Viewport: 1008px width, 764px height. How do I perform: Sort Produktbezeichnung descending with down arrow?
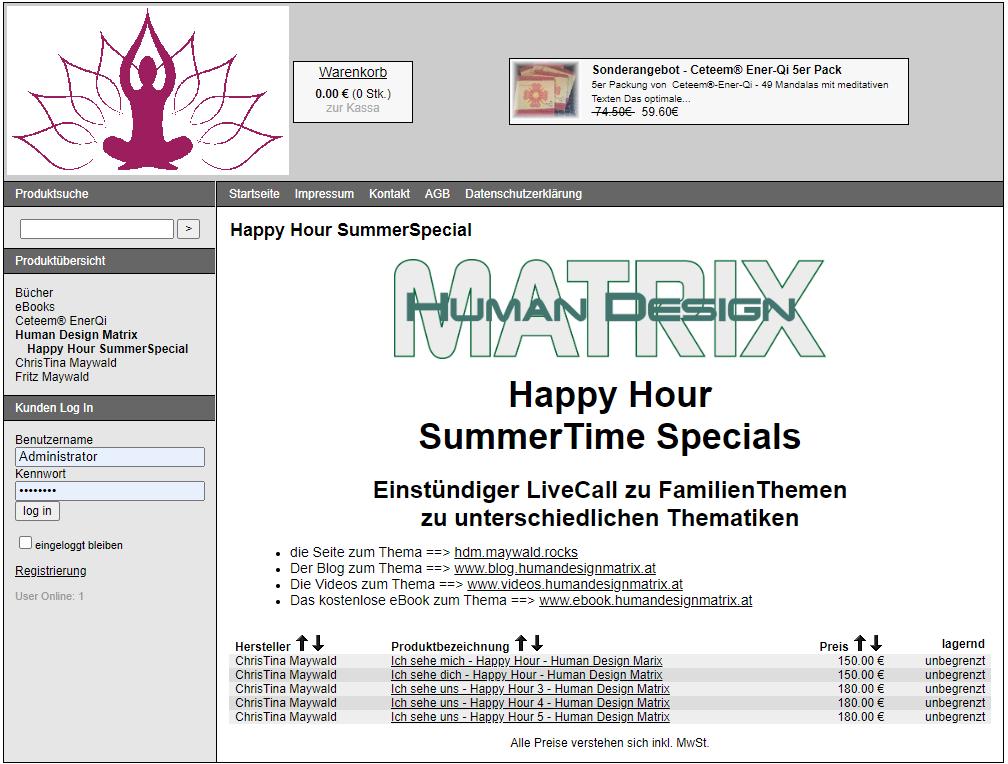coord(537,644)
